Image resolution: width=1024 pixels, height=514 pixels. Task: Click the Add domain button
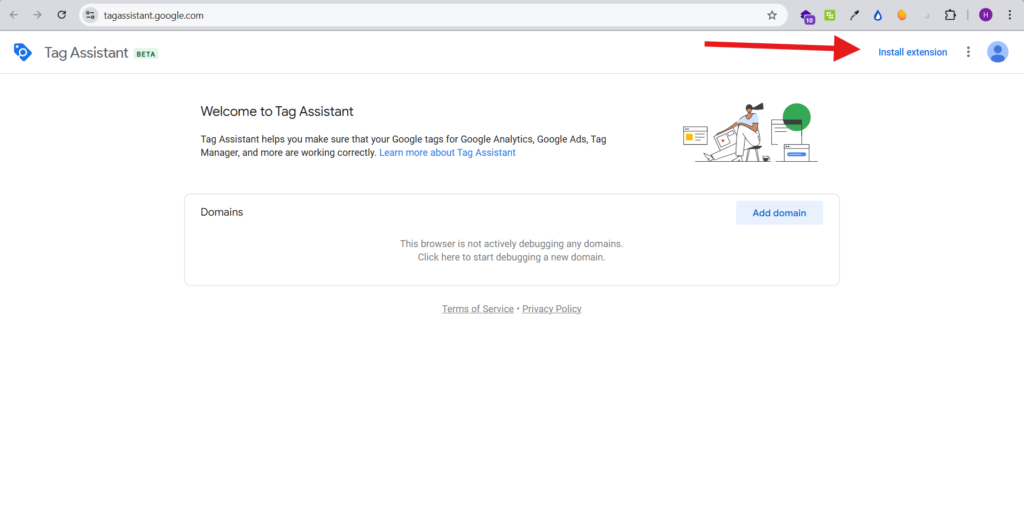coord(779,213)
